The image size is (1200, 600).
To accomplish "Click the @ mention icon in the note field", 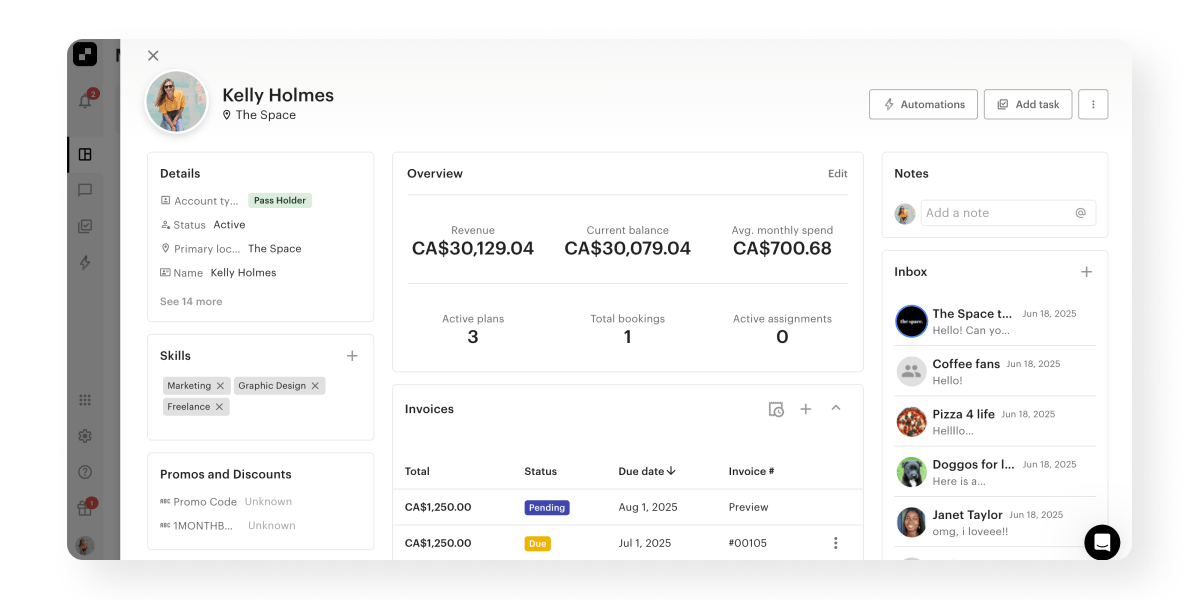I will tap(1078, 212).
